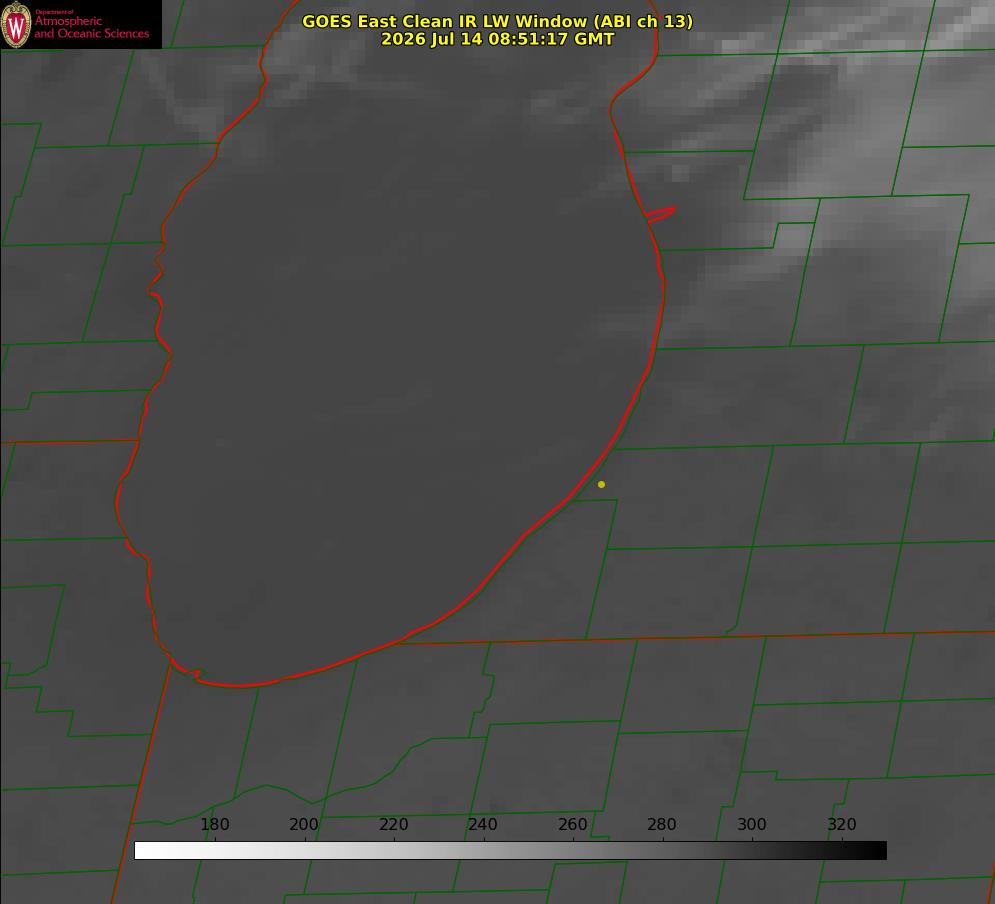Click the 200 colorbar label
This screenshot has height=904, width=995.
(x=304, y=824)
